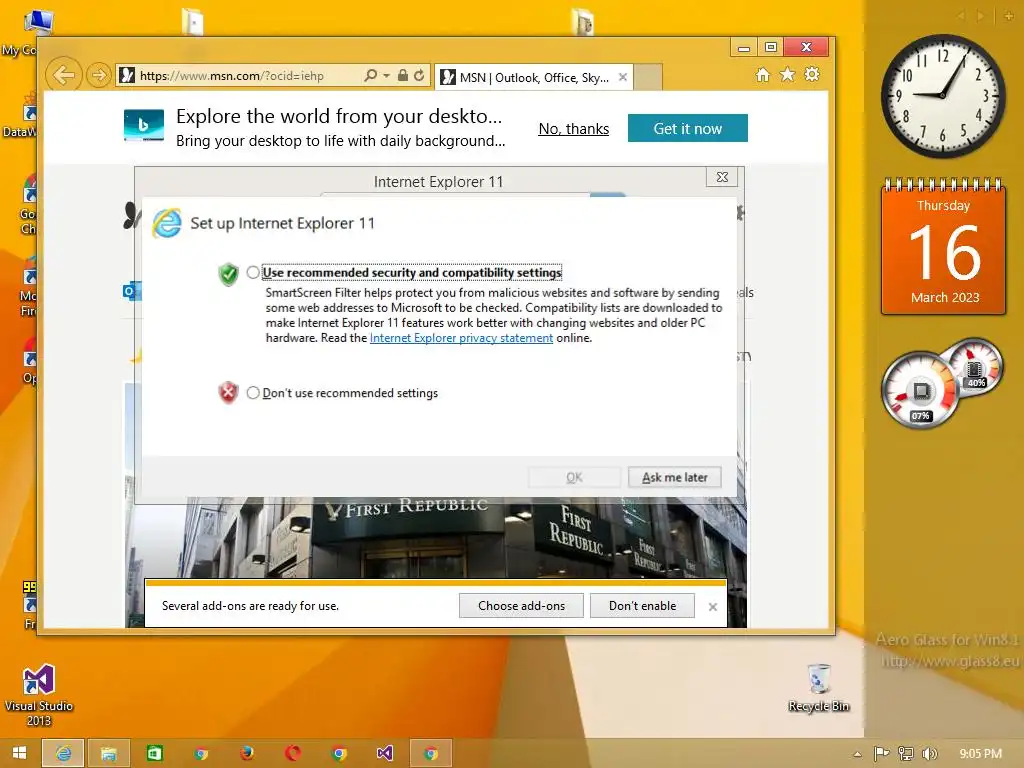Open the address bar dropdown arrow
This screenshot has width=1024, height=768.
coord(386,76)
